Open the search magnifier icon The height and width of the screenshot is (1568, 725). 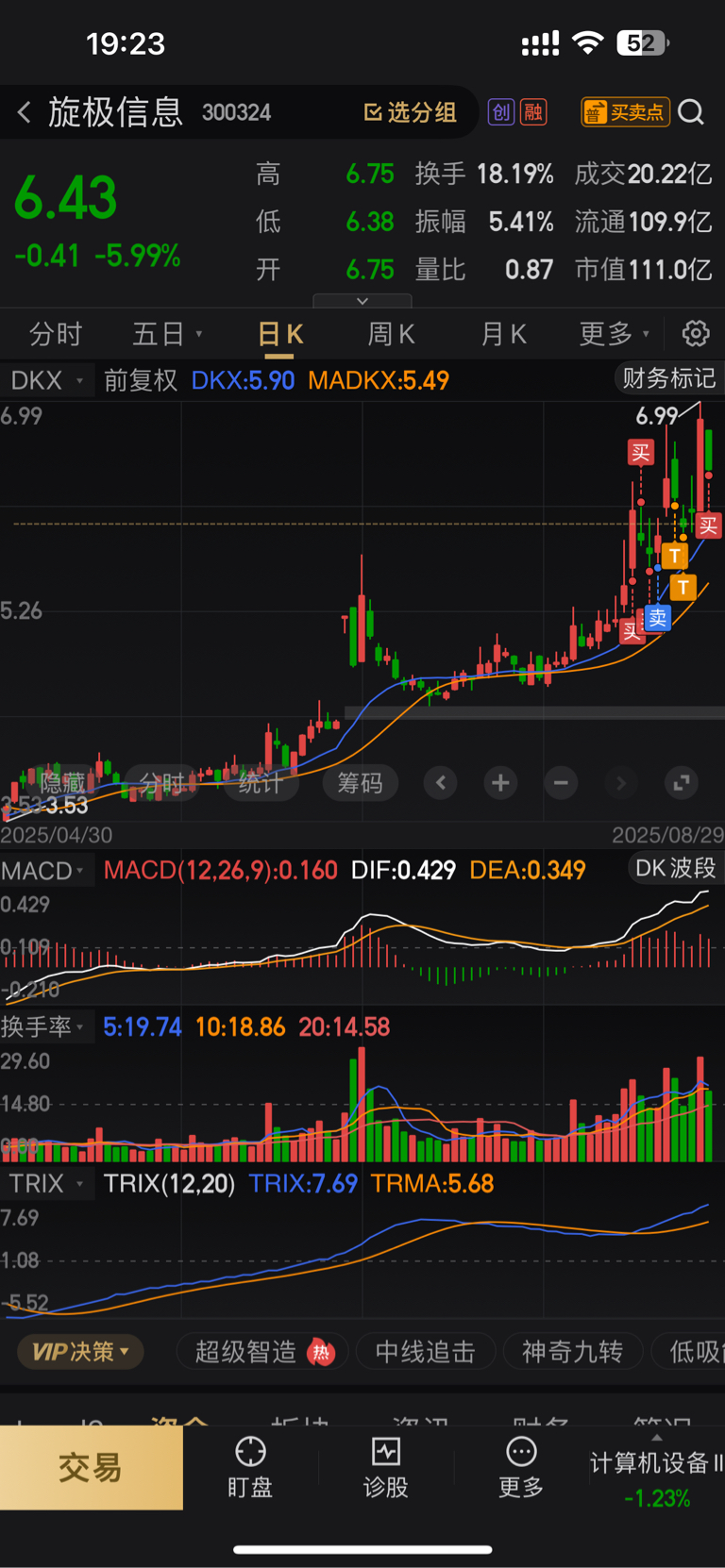tap(691, 112)
